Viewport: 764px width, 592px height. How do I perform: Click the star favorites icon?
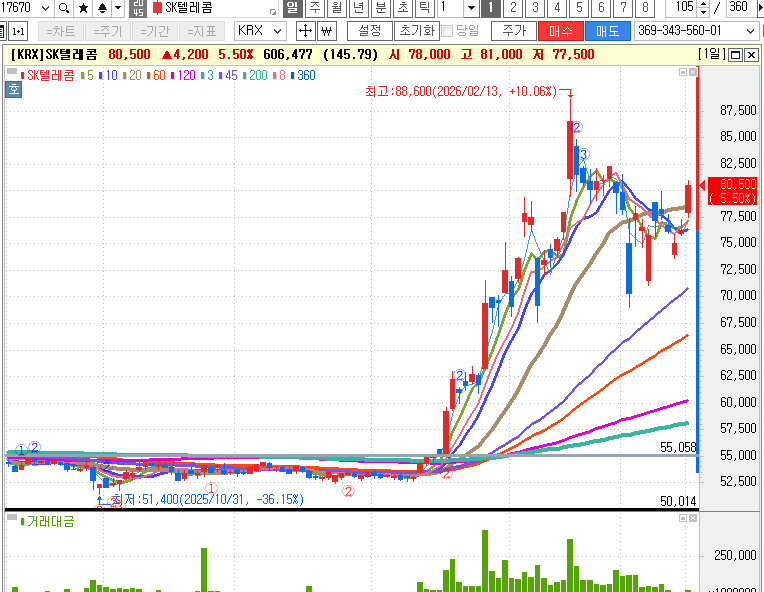pyautogui.click(x=83, y=8)
